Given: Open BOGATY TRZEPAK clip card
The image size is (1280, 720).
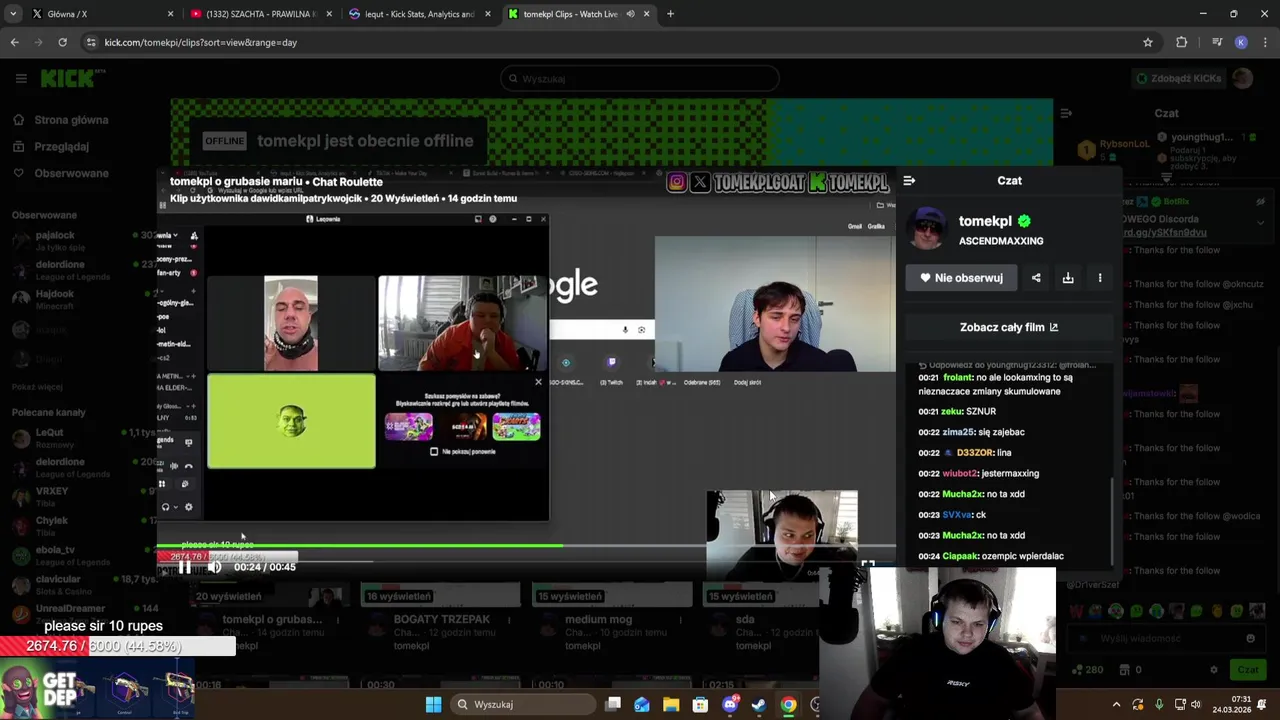Looking at the screenshot, I should [x=441, y=620].
